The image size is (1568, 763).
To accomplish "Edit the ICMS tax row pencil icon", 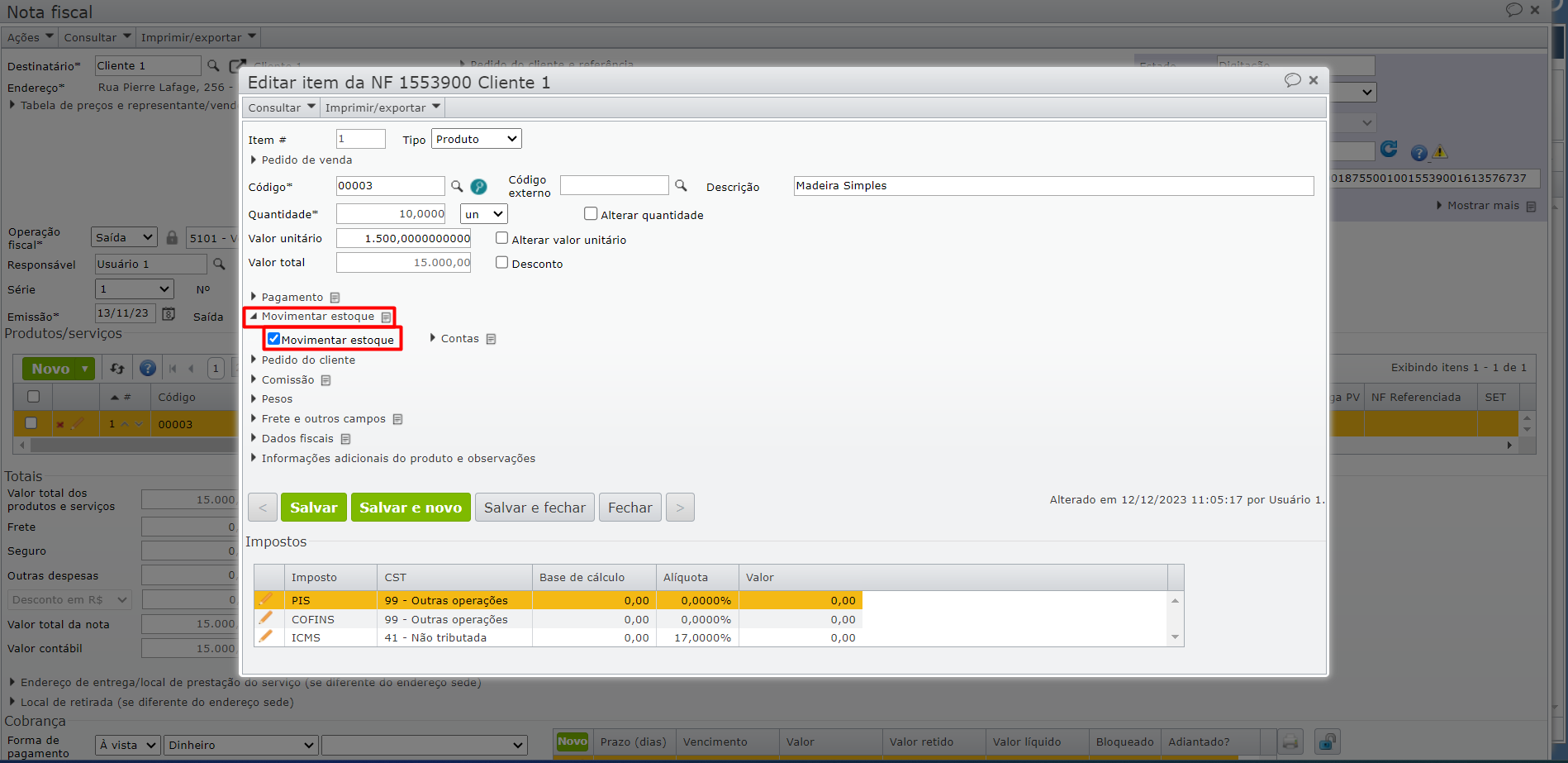I will tap(265, 637).
